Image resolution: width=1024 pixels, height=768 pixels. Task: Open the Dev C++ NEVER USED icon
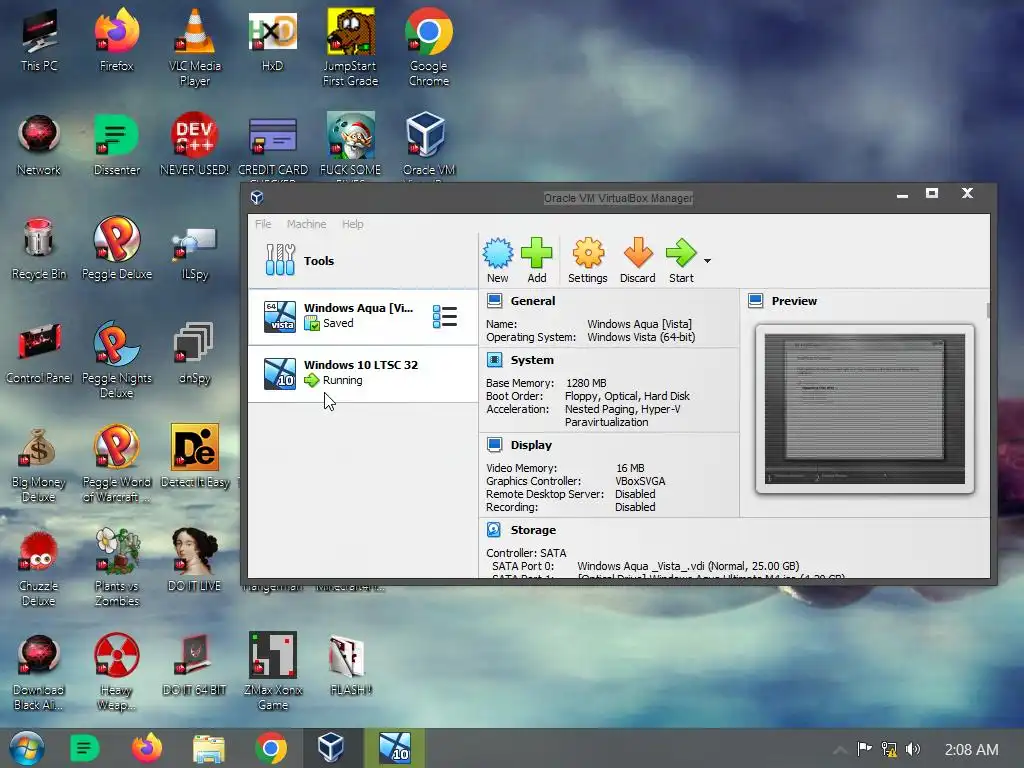click(195, 145)
